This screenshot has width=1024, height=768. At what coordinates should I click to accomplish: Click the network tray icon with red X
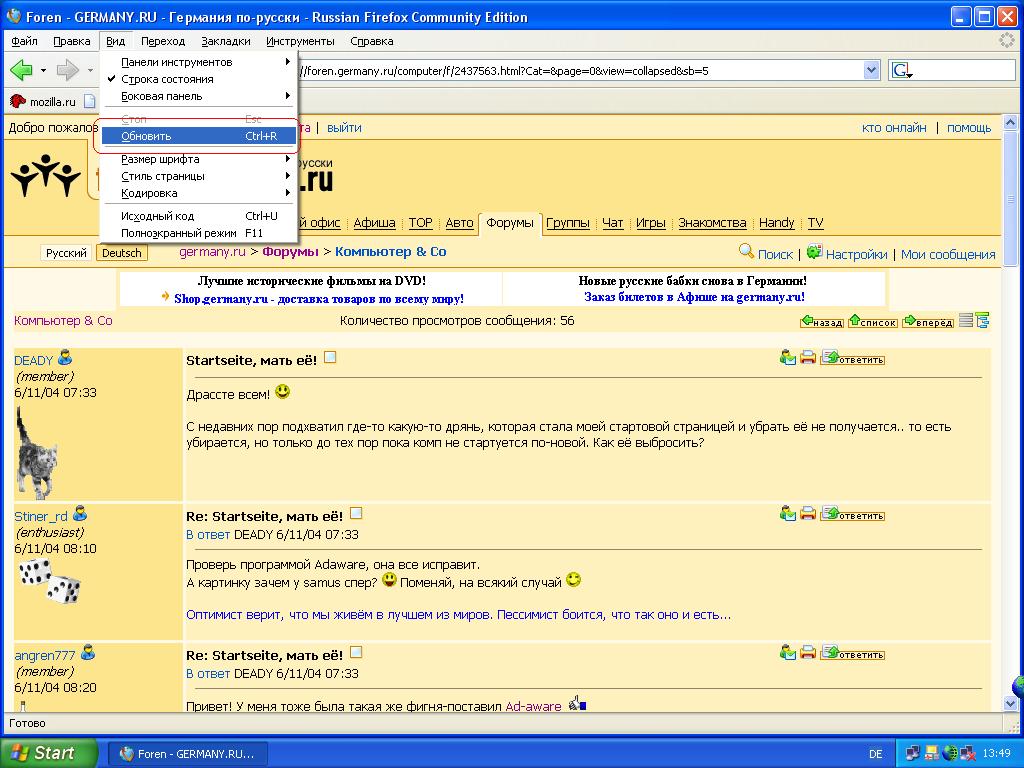(968, 754)
